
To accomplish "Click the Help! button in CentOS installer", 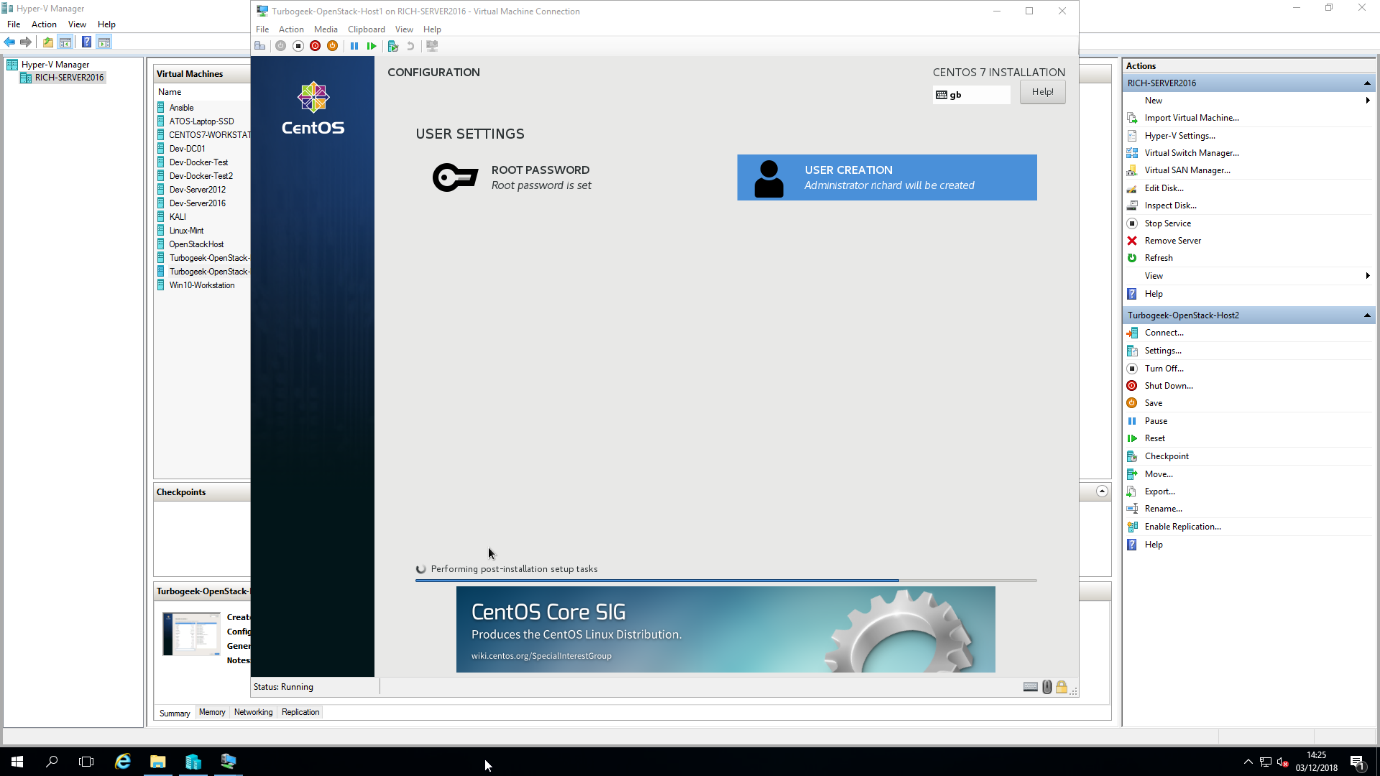I will tap(1042, 92).
